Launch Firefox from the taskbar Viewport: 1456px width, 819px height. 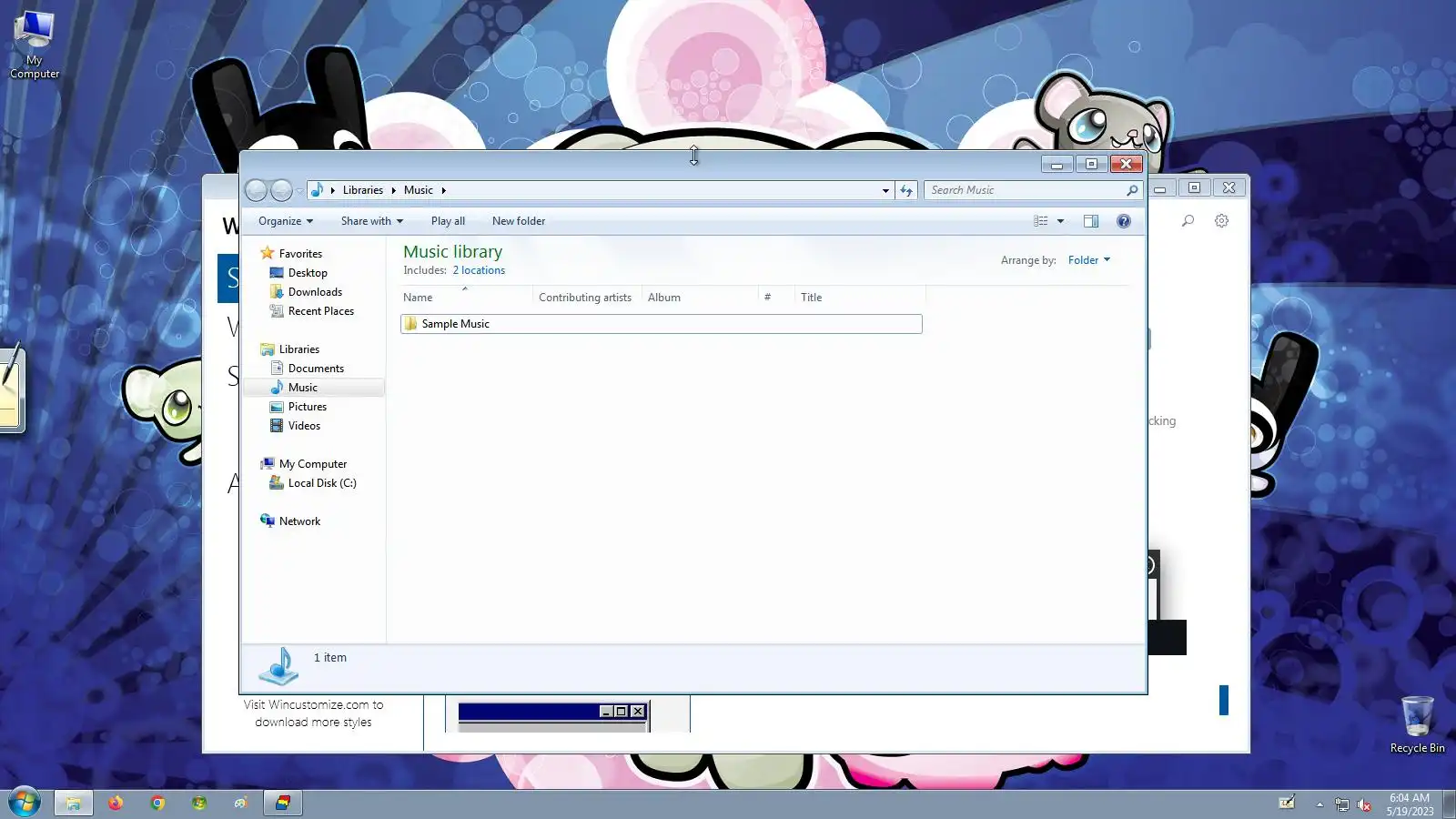click(116, 803)
